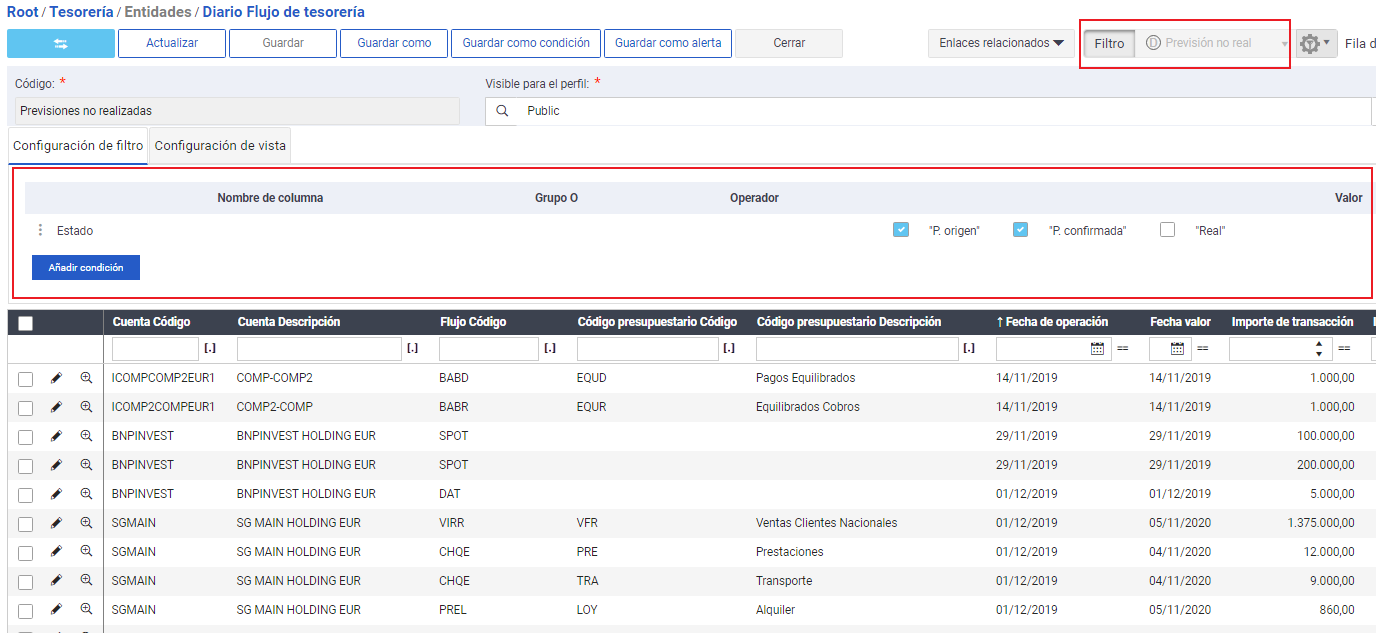Uncheck the "P. origen" checkbox
Screen dimensions: 1376x633
(901, 230)
